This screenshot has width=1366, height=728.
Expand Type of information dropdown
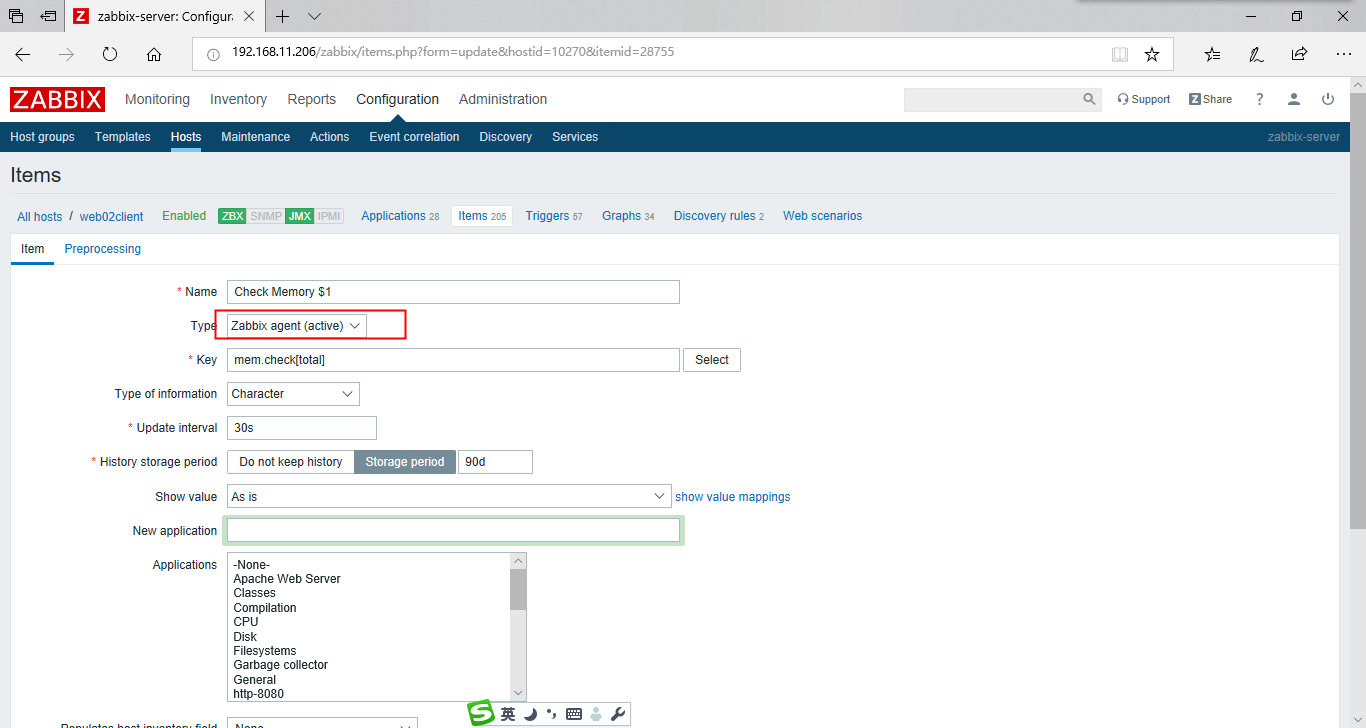coord(293,394)
